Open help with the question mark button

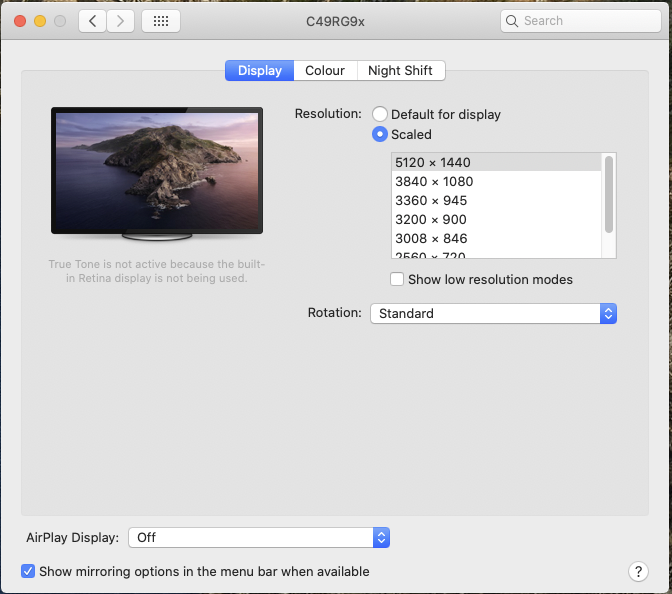(638, 571)
